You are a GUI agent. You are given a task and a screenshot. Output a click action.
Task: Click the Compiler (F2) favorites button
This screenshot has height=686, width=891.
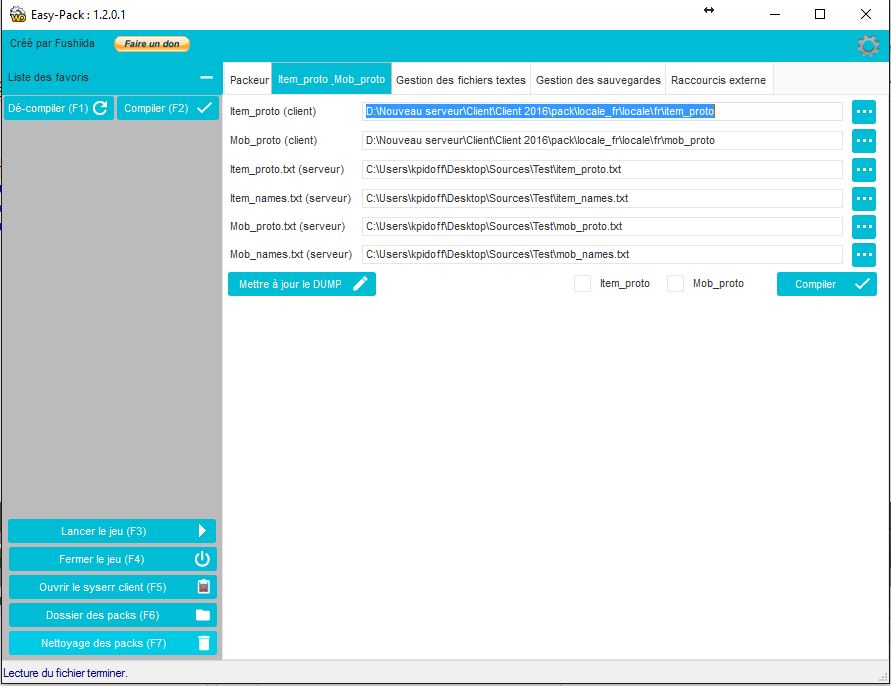tap(168, 108)
